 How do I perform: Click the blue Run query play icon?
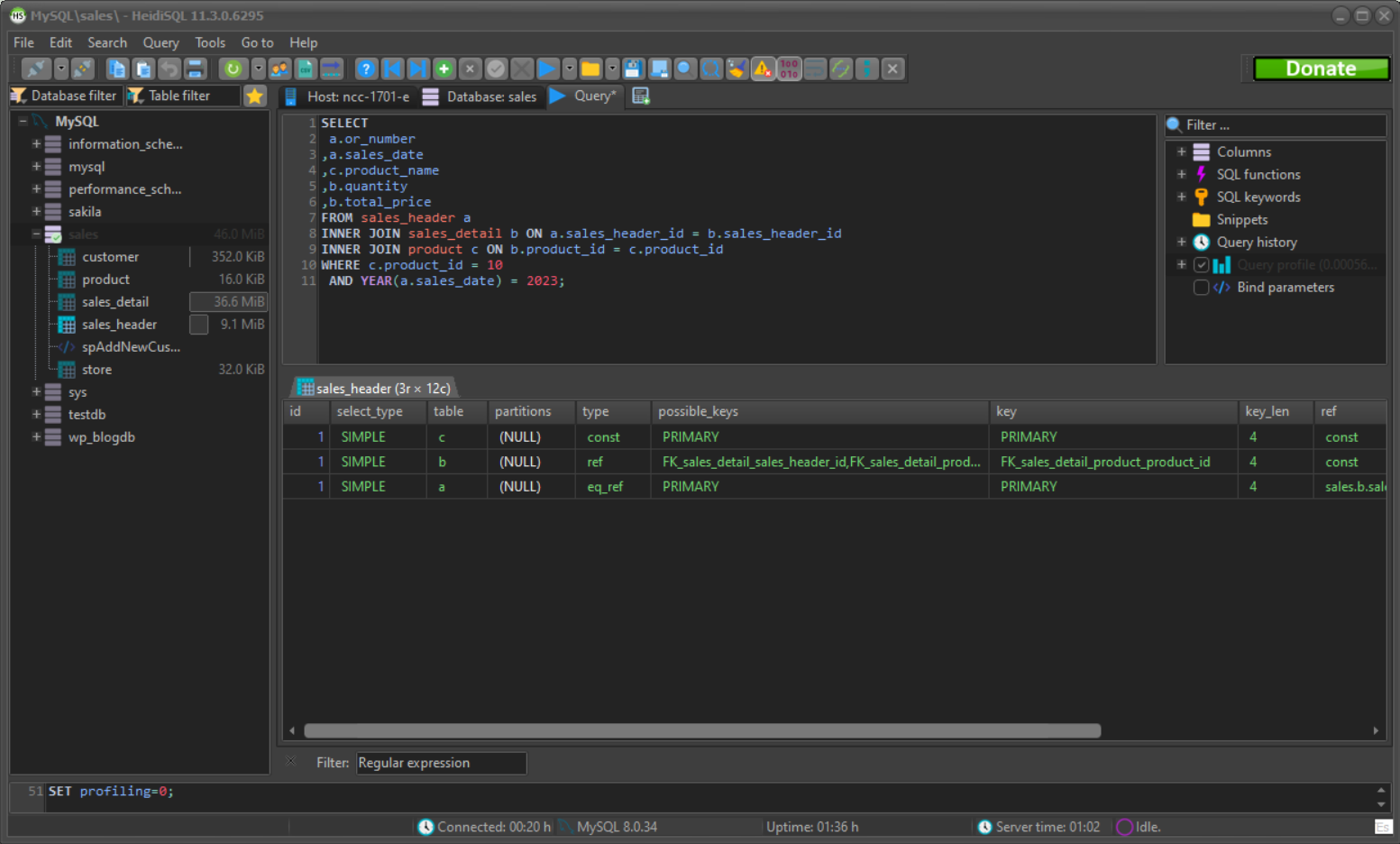pyautogui.click(x=547, y=69)
